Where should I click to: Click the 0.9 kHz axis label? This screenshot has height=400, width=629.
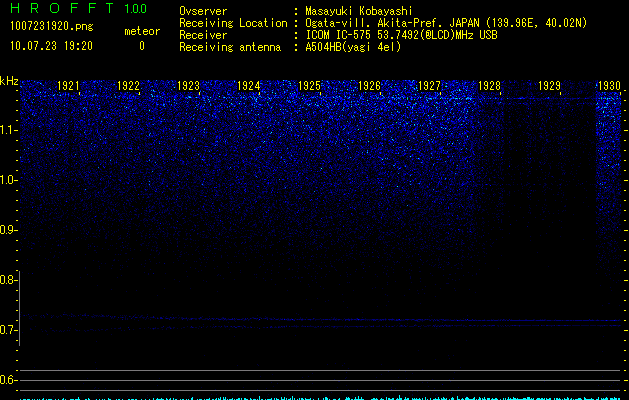point(7,230)
